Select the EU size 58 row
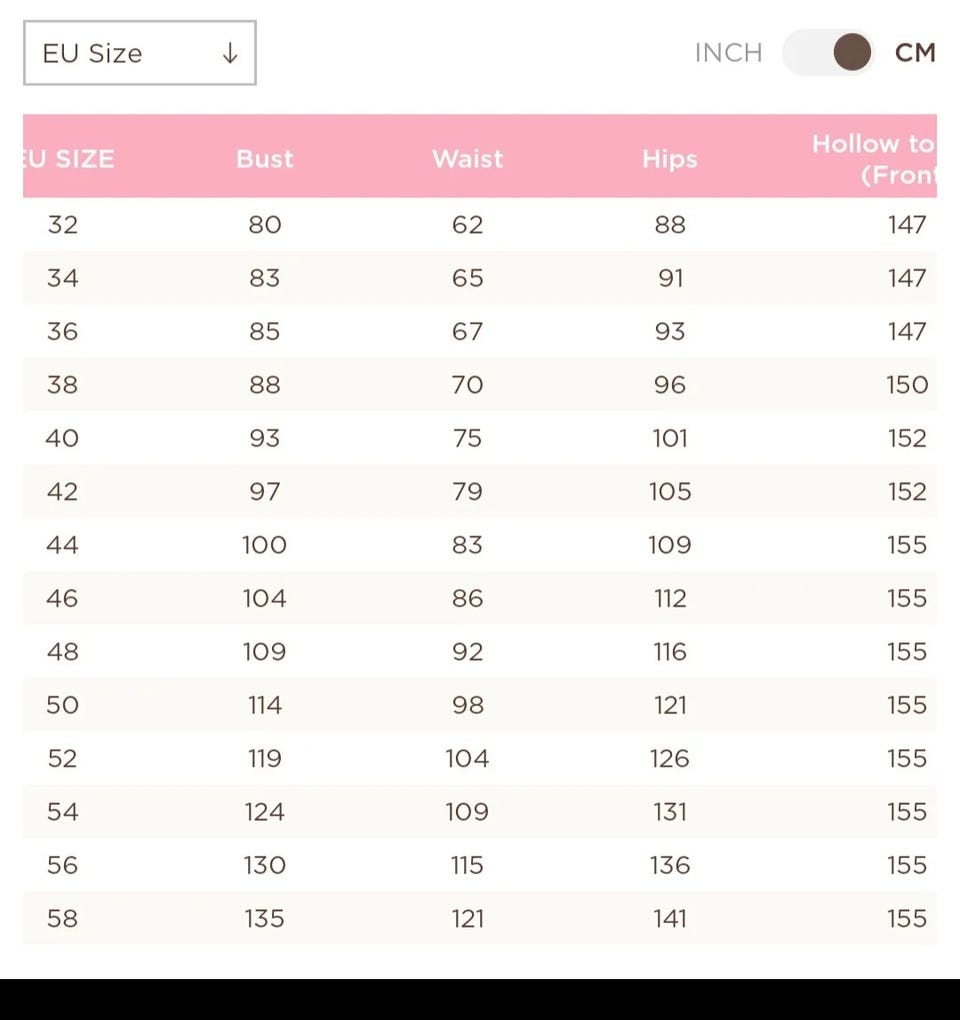The width and height of the screenshot is (960, 1020). coord(62,918)
